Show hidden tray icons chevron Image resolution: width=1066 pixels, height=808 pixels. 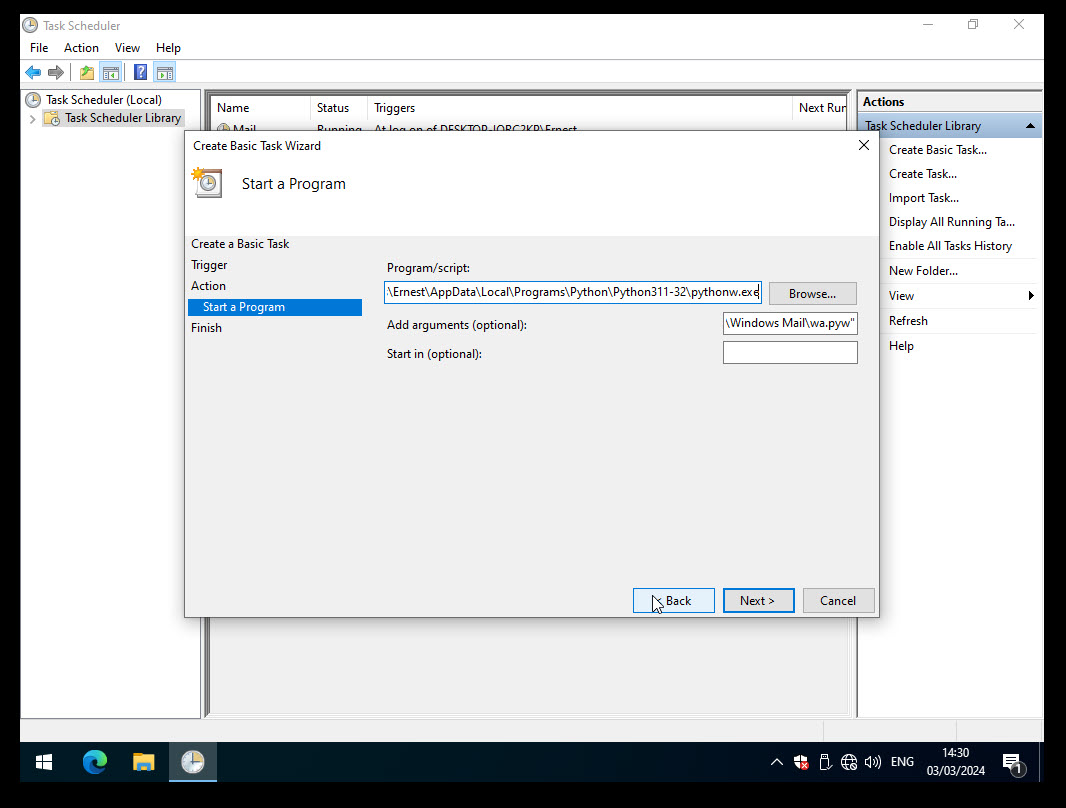tap(776, 762)
